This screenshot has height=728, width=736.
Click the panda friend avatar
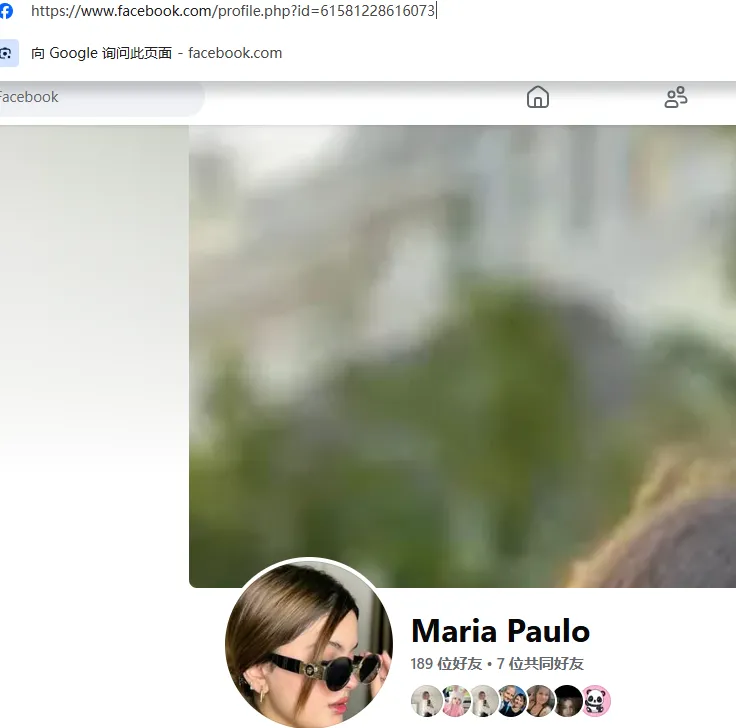tap(596, 701)
